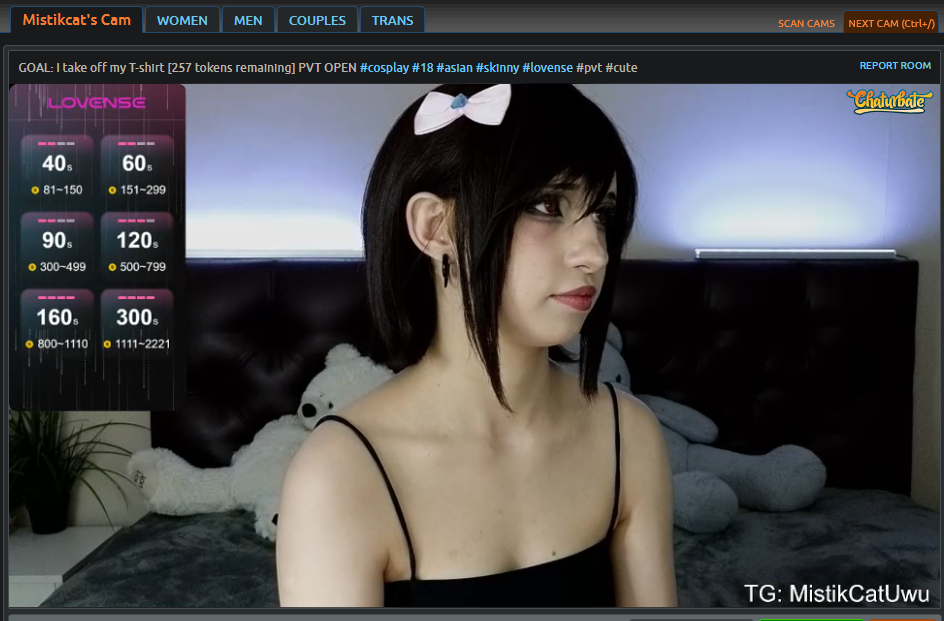Open the #skinny hashtag link
This screenshot has width=944, height=621.
[497, 67]
